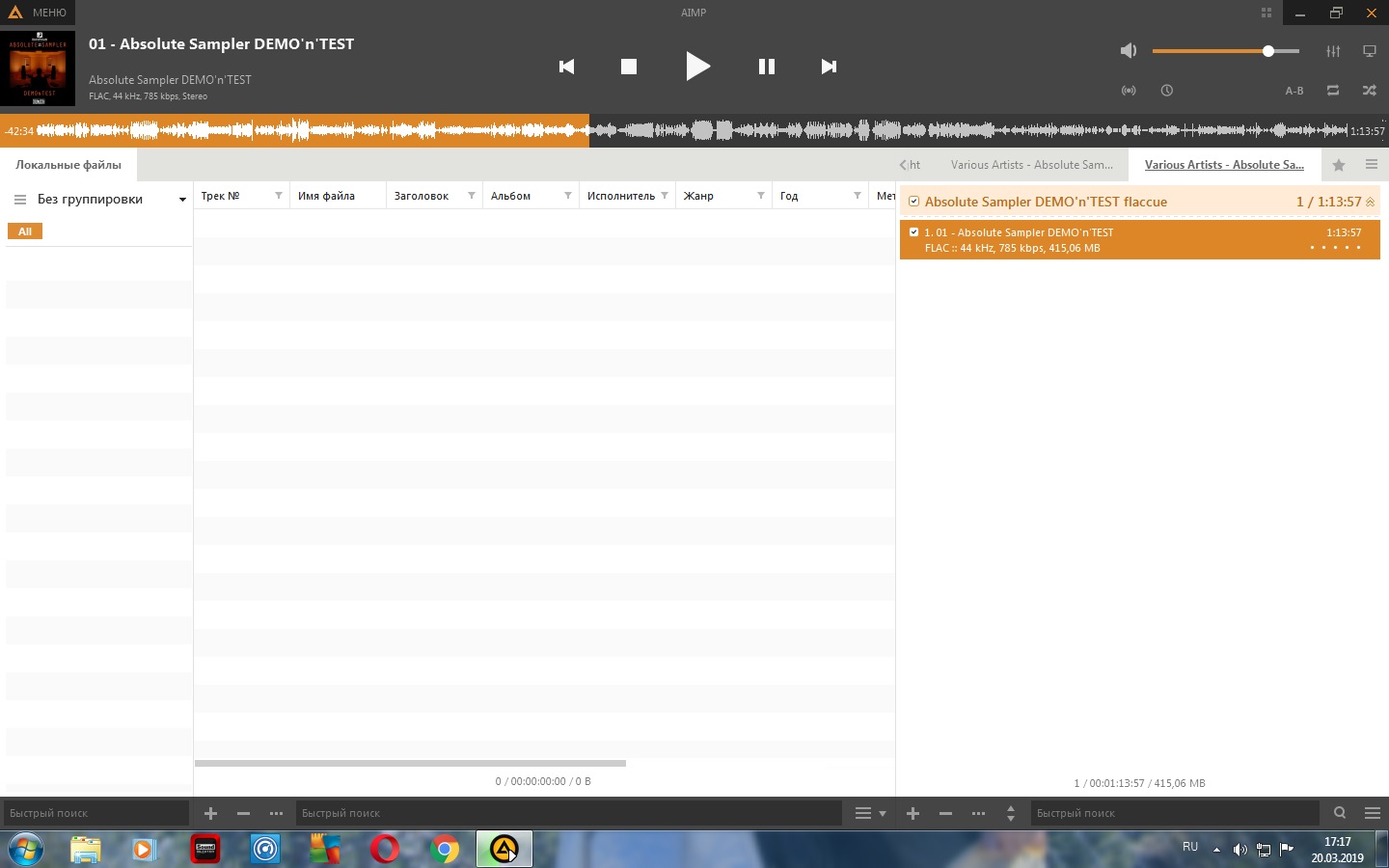1389x868 pixels.
Task: Start playback with the Play button
Action: click(x=697, y=67)
